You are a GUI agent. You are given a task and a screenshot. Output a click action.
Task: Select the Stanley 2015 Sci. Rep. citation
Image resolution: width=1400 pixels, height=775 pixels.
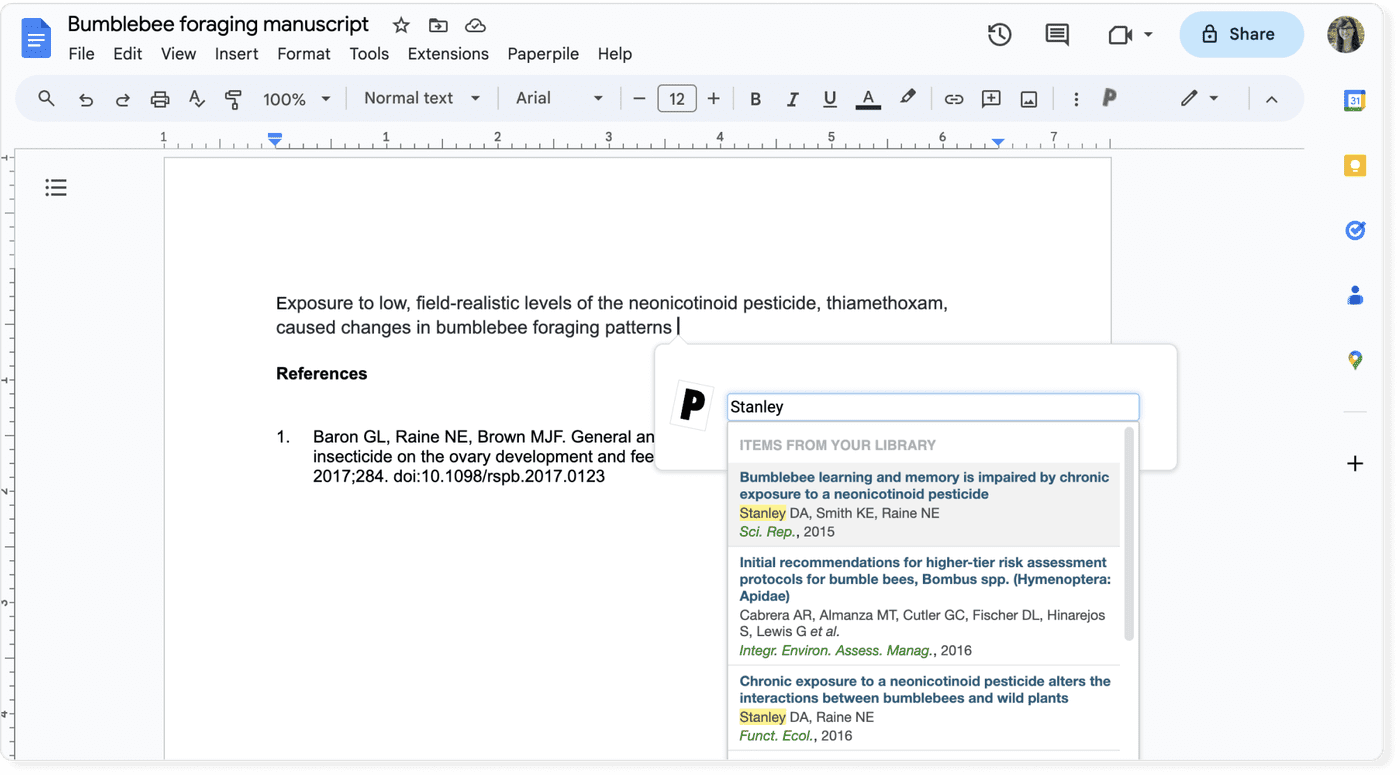923,503
